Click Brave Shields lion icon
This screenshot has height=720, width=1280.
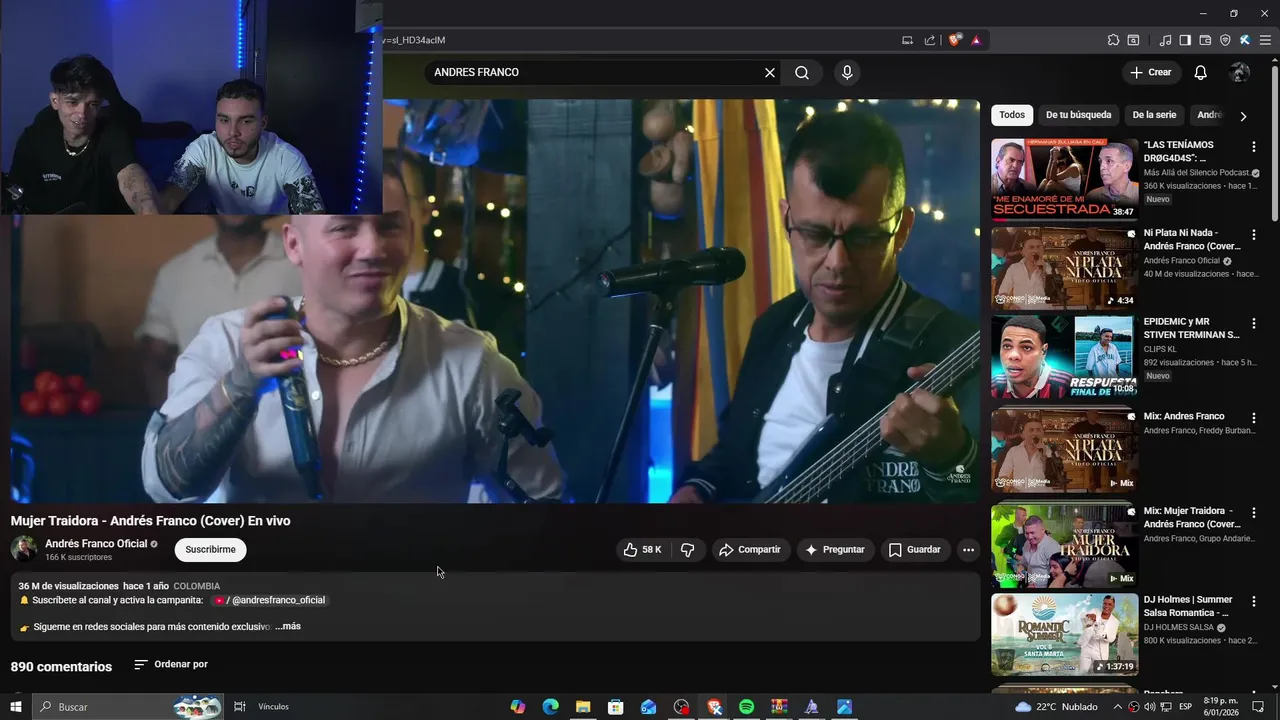pos(955,40)
